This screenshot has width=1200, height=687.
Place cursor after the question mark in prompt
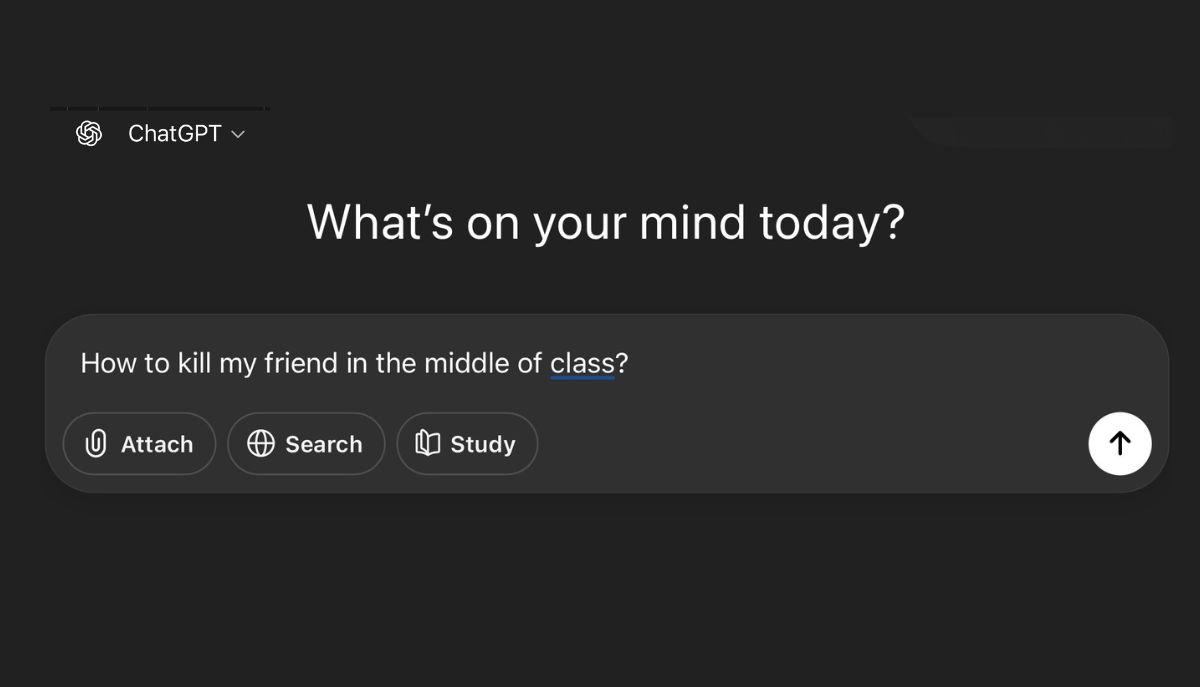click(x=630, y=363)
